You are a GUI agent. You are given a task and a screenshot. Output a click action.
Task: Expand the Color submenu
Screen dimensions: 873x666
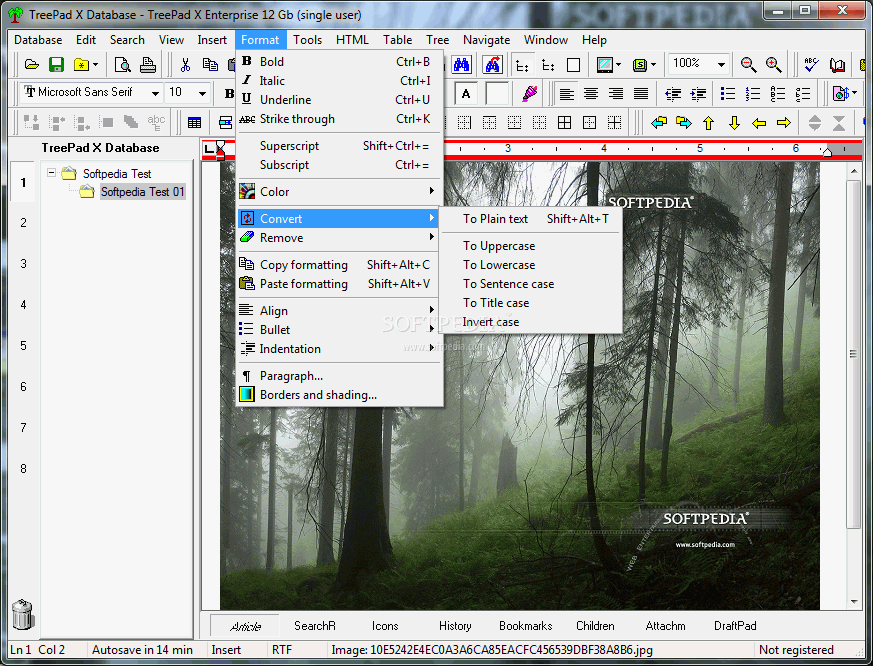340,192
